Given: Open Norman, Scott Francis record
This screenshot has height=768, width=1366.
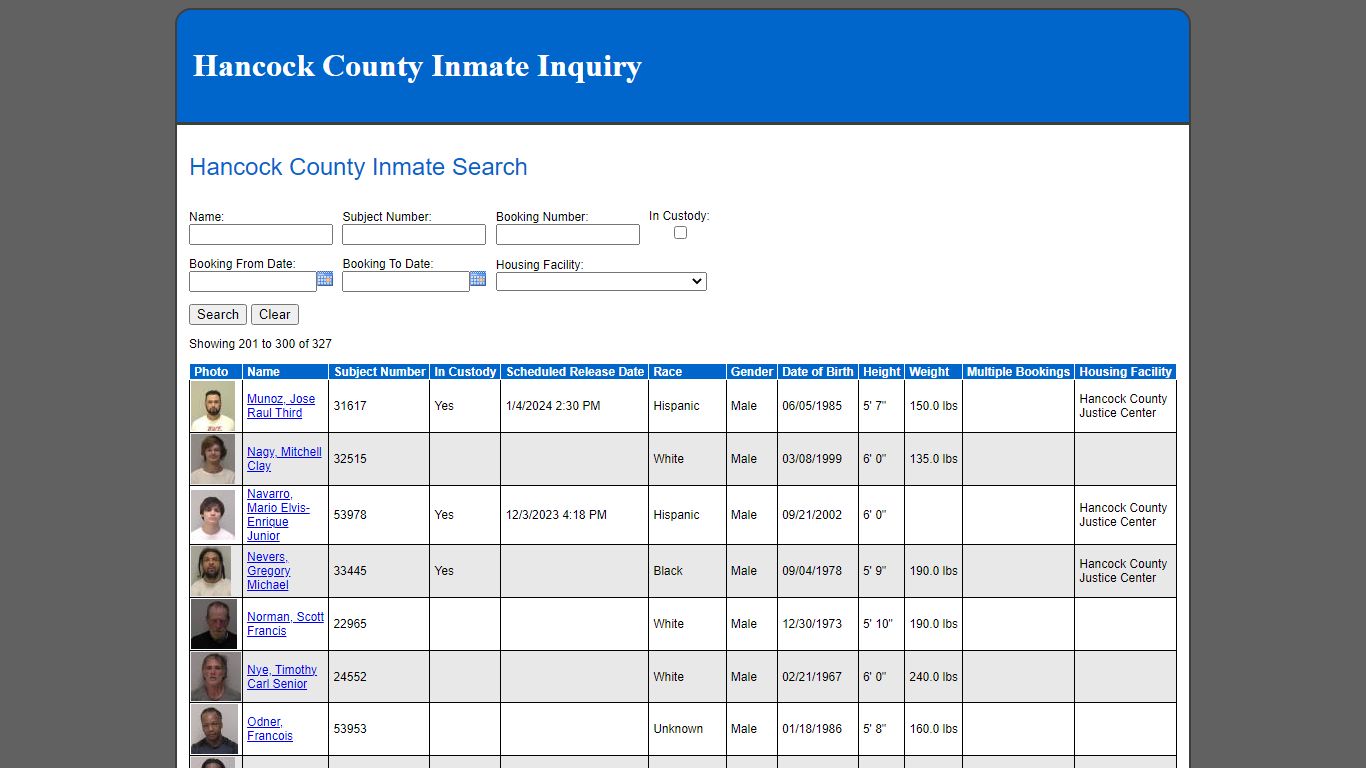Looking at the screenshot, I should pos(286,624).
